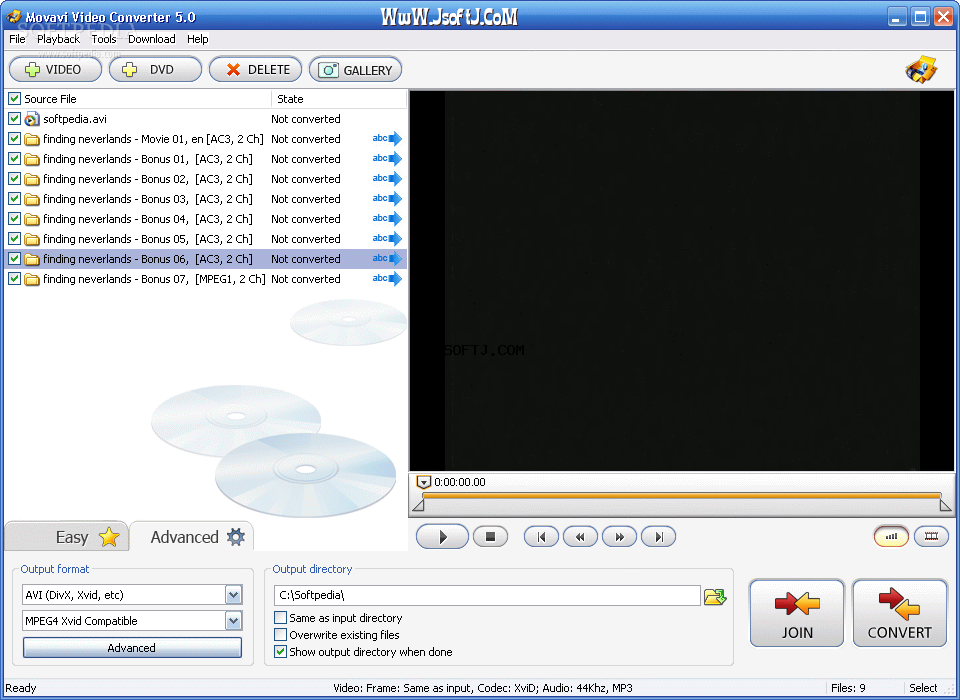Uncheck the Bonus 06 file checkbox
This screenshot has width=960, height=700.
pyautogui.click(x=14, y=258)
